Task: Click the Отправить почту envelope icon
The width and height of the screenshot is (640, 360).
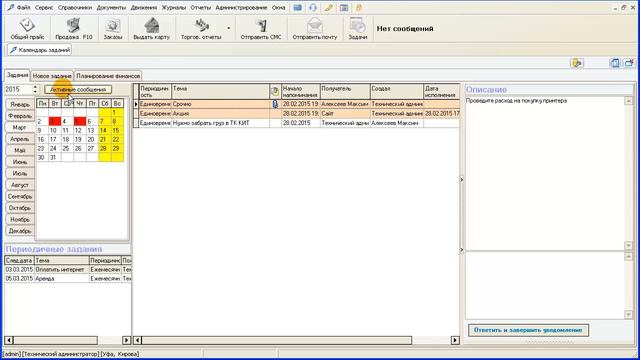Action: click(315, 29)
